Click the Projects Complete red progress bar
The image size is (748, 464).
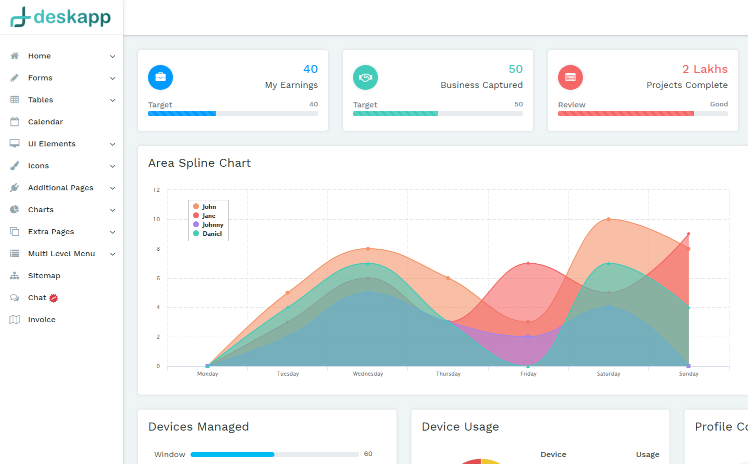click(x=643, y=113)
